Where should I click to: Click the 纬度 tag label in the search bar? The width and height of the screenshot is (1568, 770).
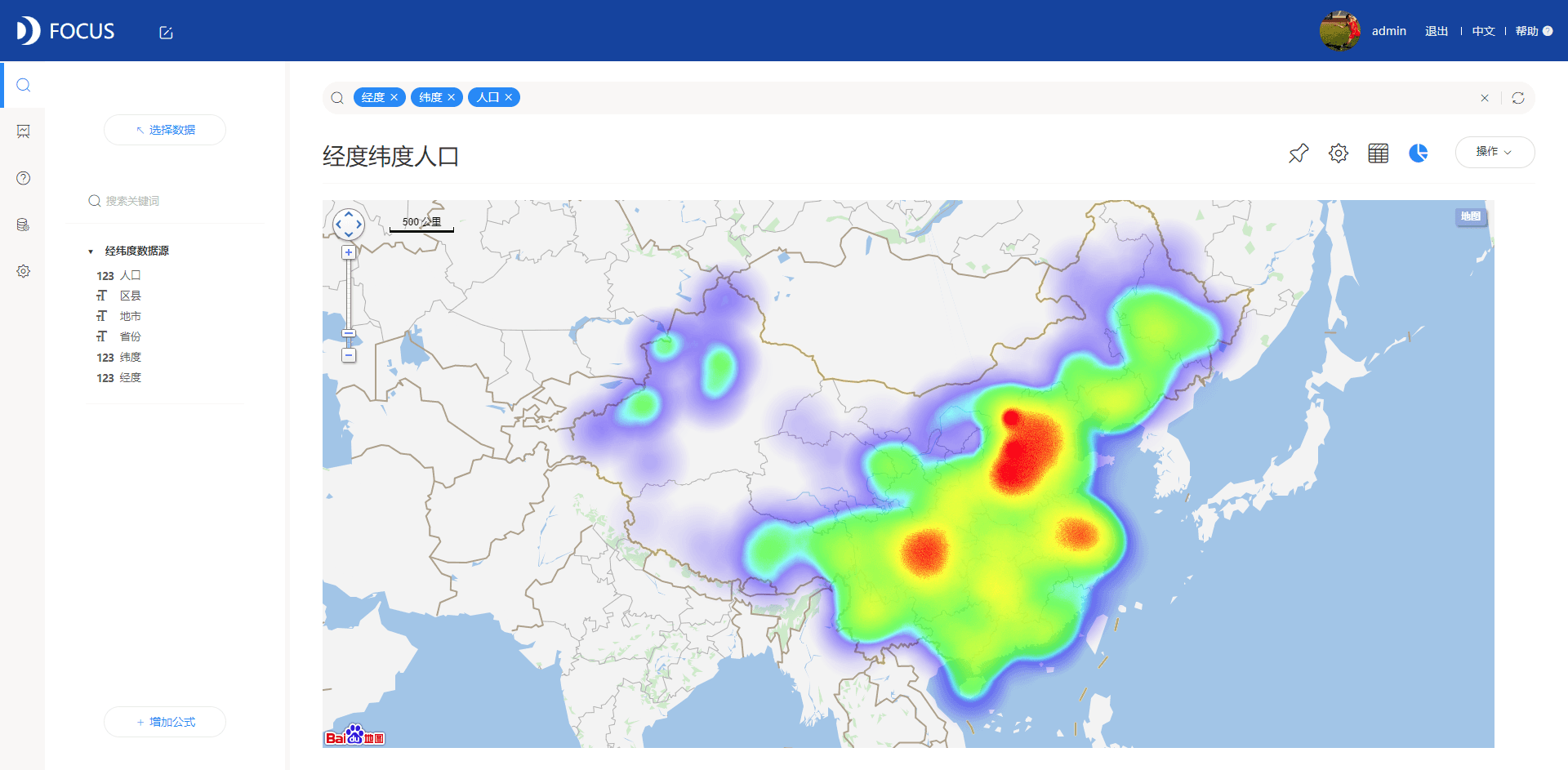point(430,97)
